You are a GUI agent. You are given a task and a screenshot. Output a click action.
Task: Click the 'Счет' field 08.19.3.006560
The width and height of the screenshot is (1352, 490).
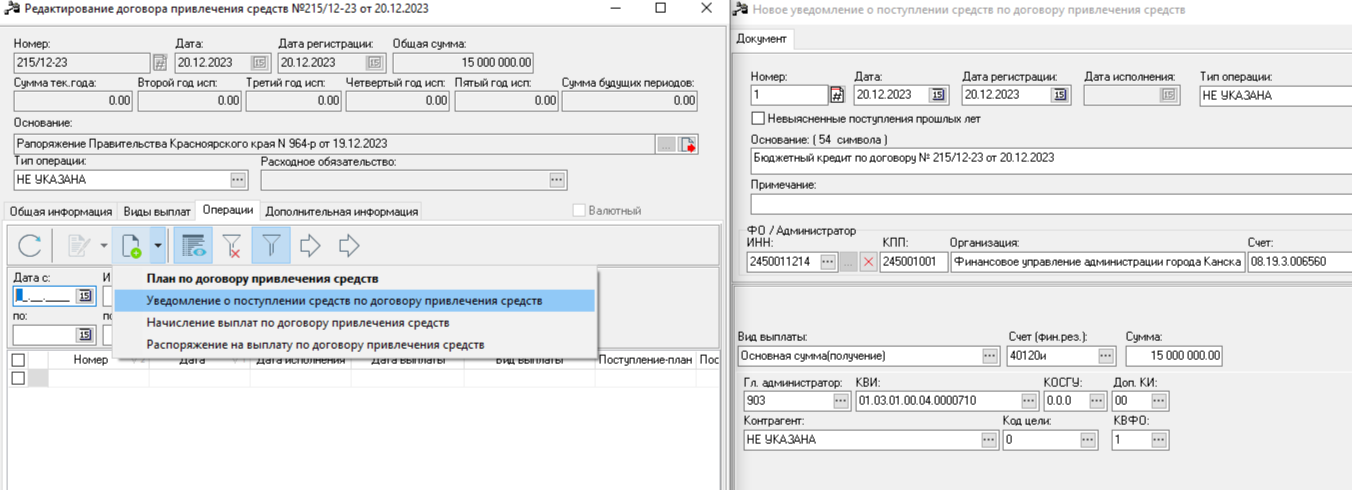1300,262
